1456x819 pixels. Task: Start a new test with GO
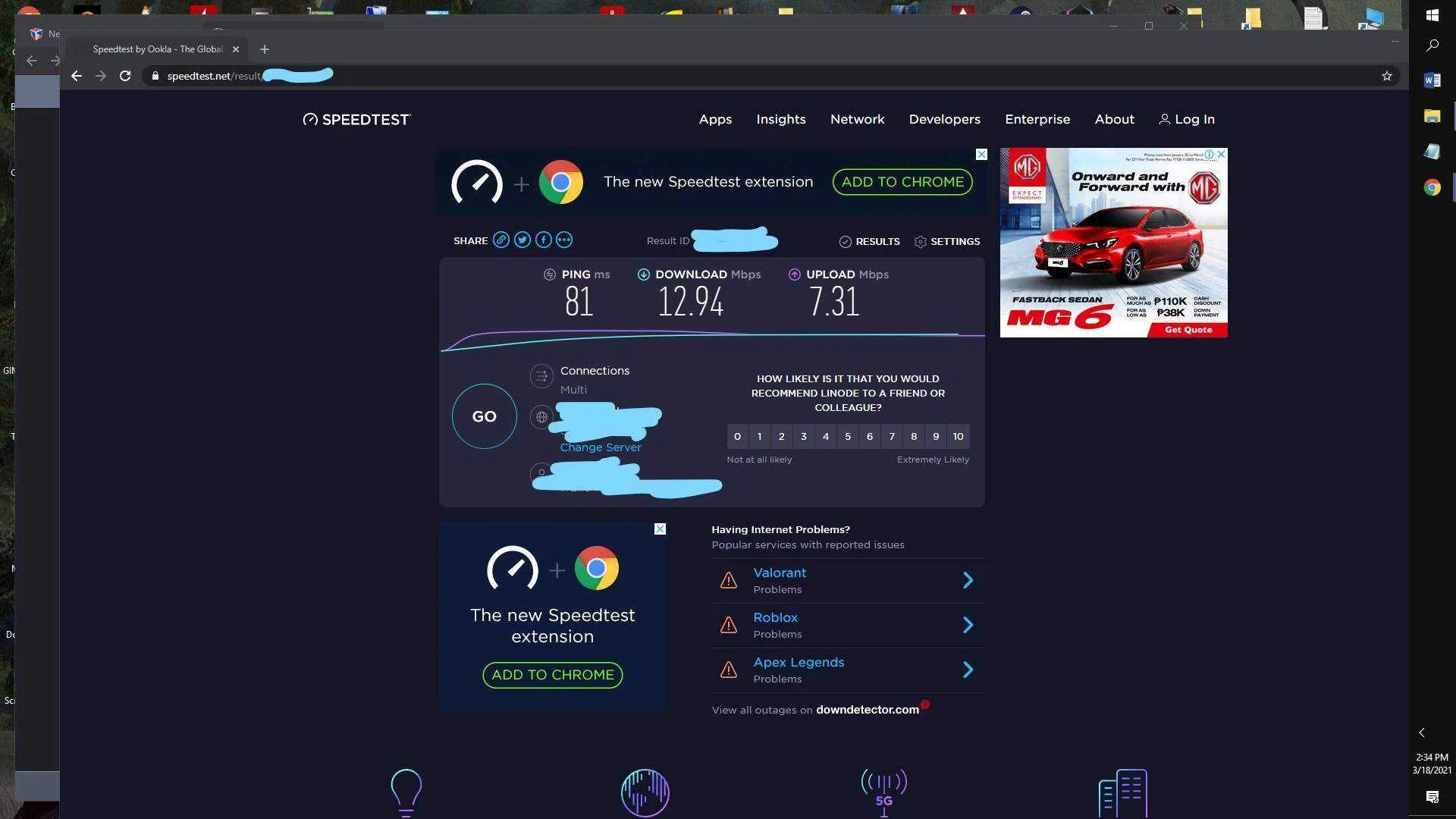[x=484, y=416]
